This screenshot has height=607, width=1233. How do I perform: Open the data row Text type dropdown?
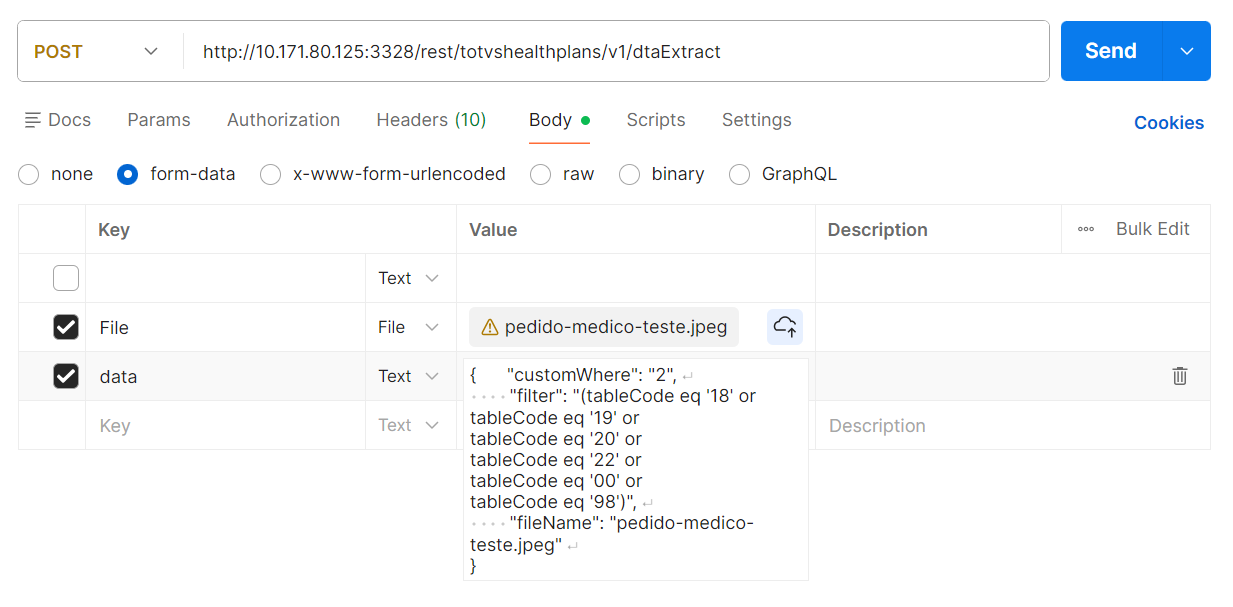(409, 376)
